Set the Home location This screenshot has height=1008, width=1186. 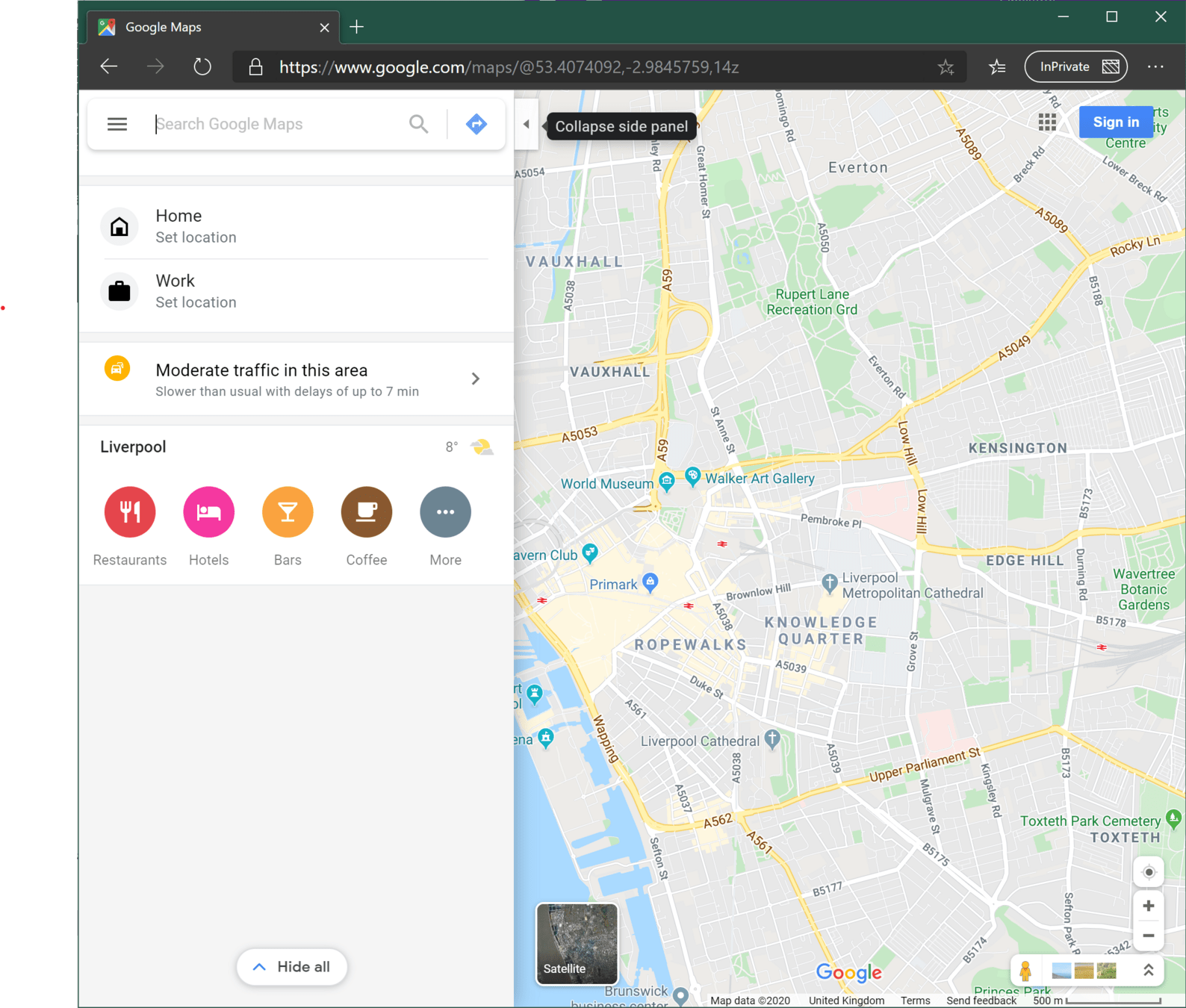(x=296, y=226)
